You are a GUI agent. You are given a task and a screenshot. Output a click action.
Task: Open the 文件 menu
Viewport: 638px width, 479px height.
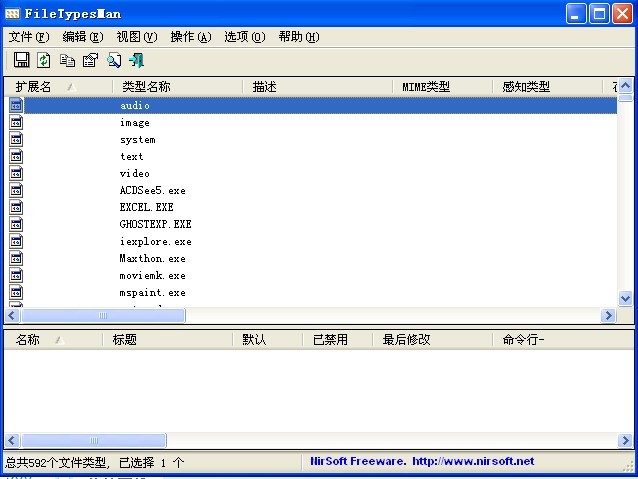click(x=28, y=37)
